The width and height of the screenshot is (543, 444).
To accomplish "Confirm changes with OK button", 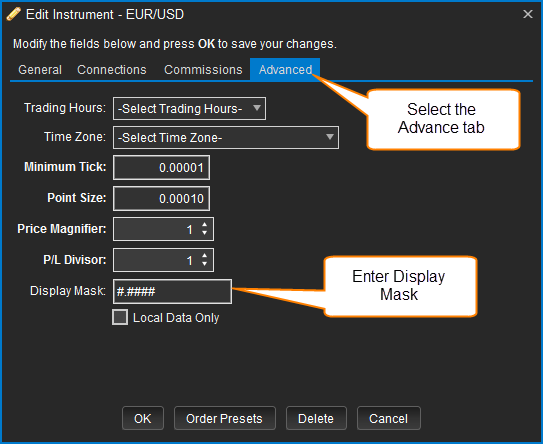I will pyautogui.click(x=143, y=418).
